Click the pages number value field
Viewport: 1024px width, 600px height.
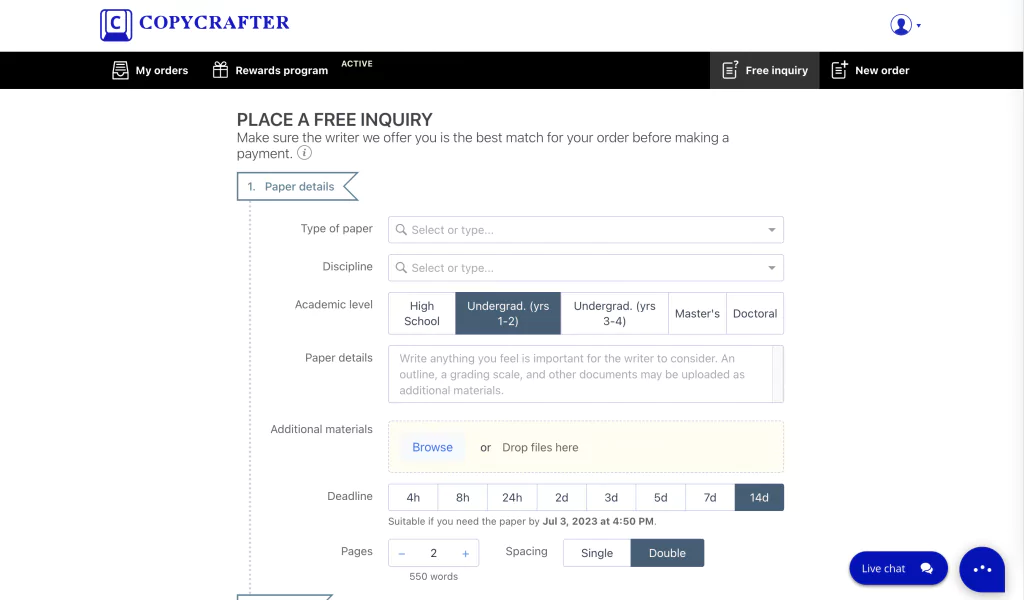pyautogui.click(x=434, y=553)
